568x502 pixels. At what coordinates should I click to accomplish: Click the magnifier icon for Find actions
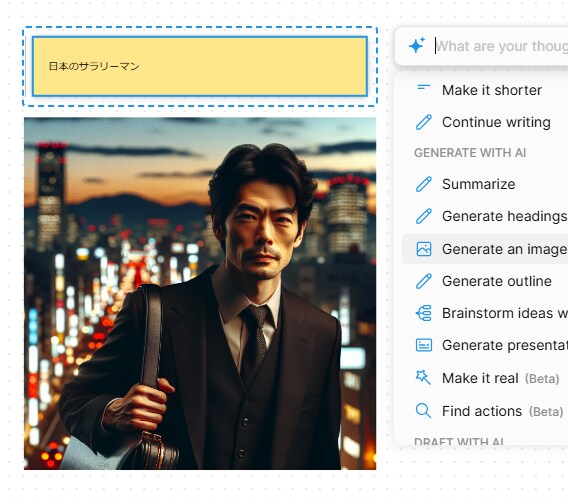423,411
